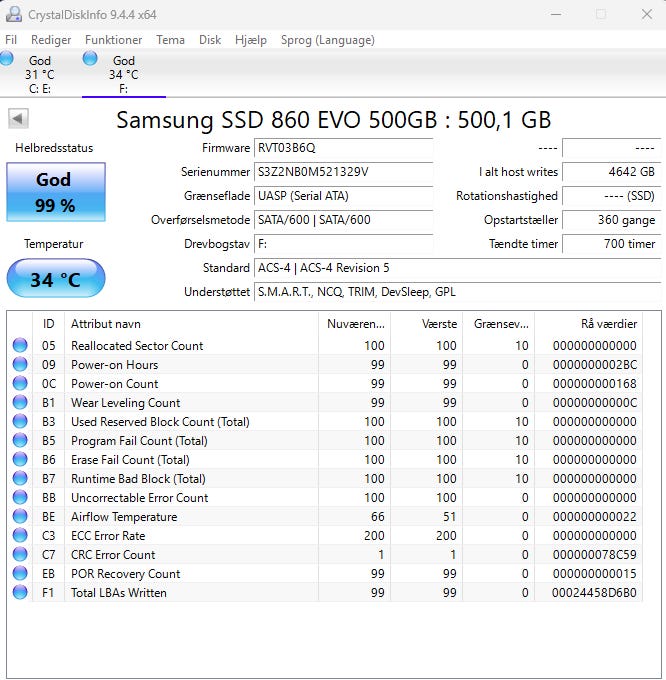This screenshot has width=666, height=680.
Task: Open the Fil menu
Action: (12, 40)
